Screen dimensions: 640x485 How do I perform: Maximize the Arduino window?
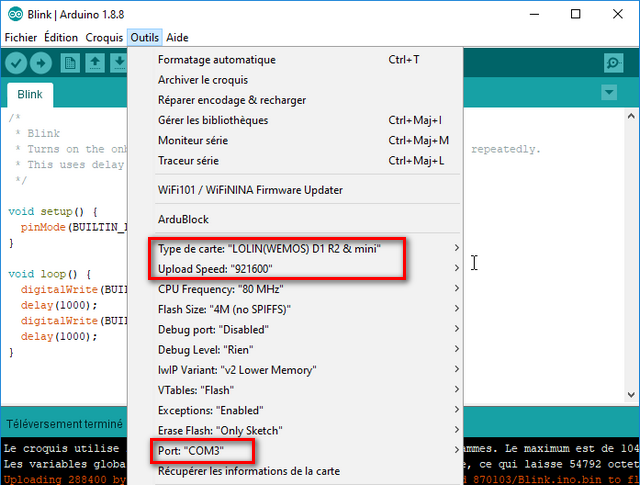[576, 14]
